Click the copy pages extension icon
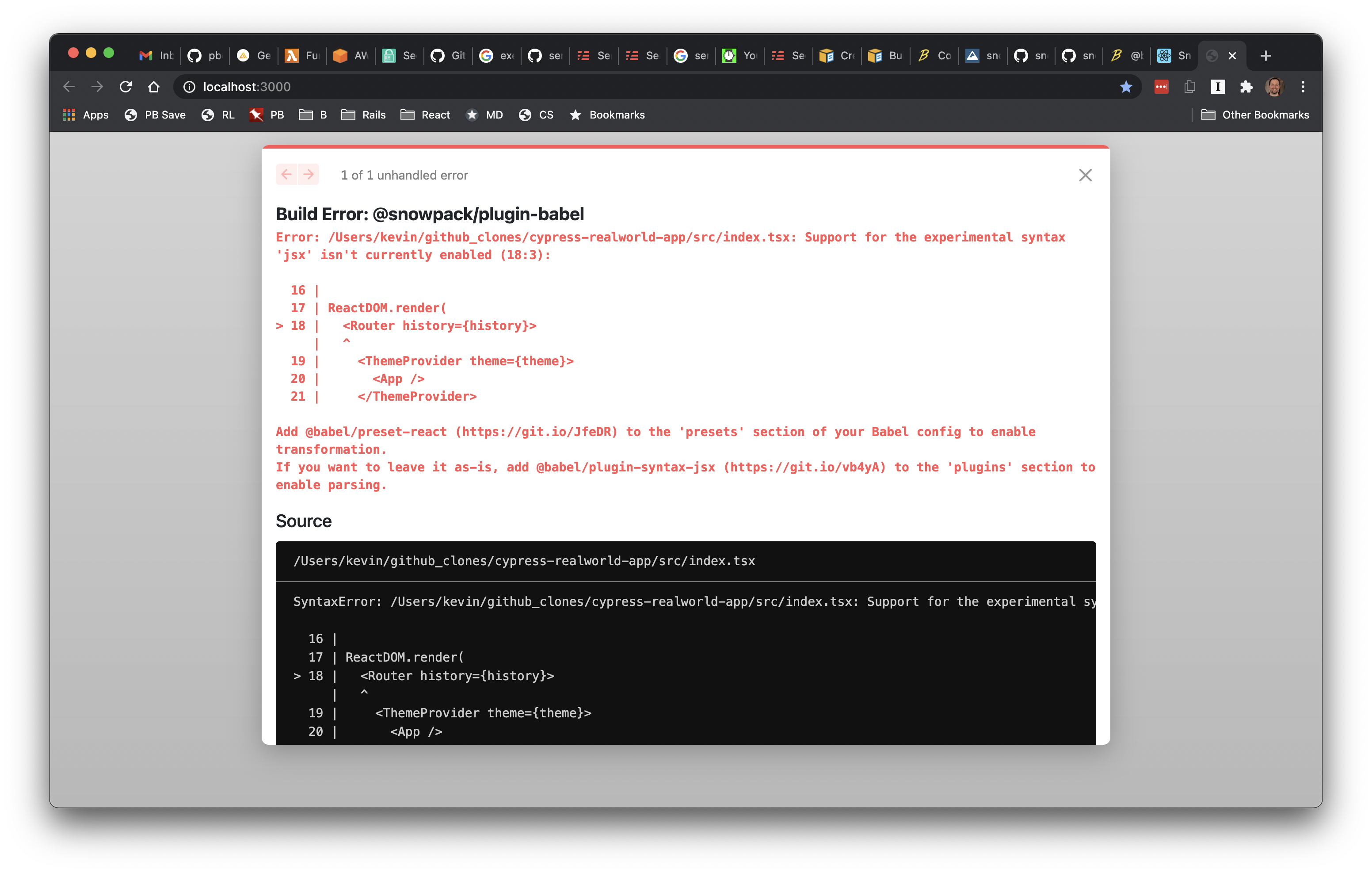Viewport: 1372px width, 873px height. point(1190,87)
